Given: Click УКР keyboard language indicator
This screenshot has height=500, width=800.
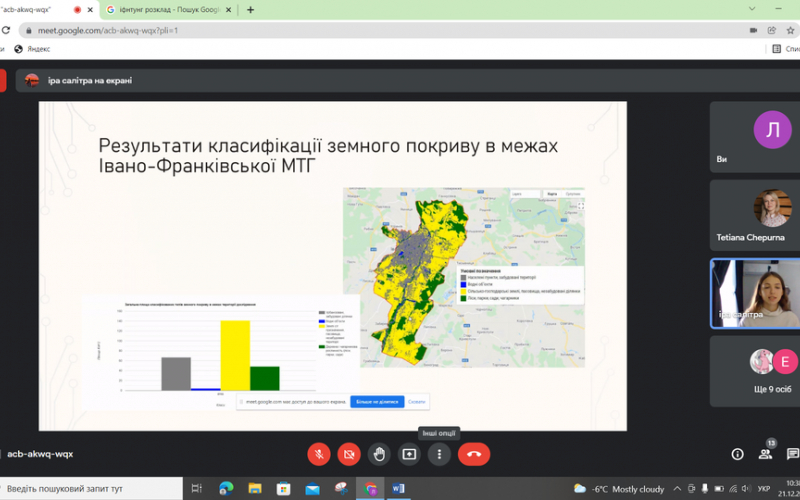Looking at the screenshot, I should pyautogui.click(x=764, y=489).
